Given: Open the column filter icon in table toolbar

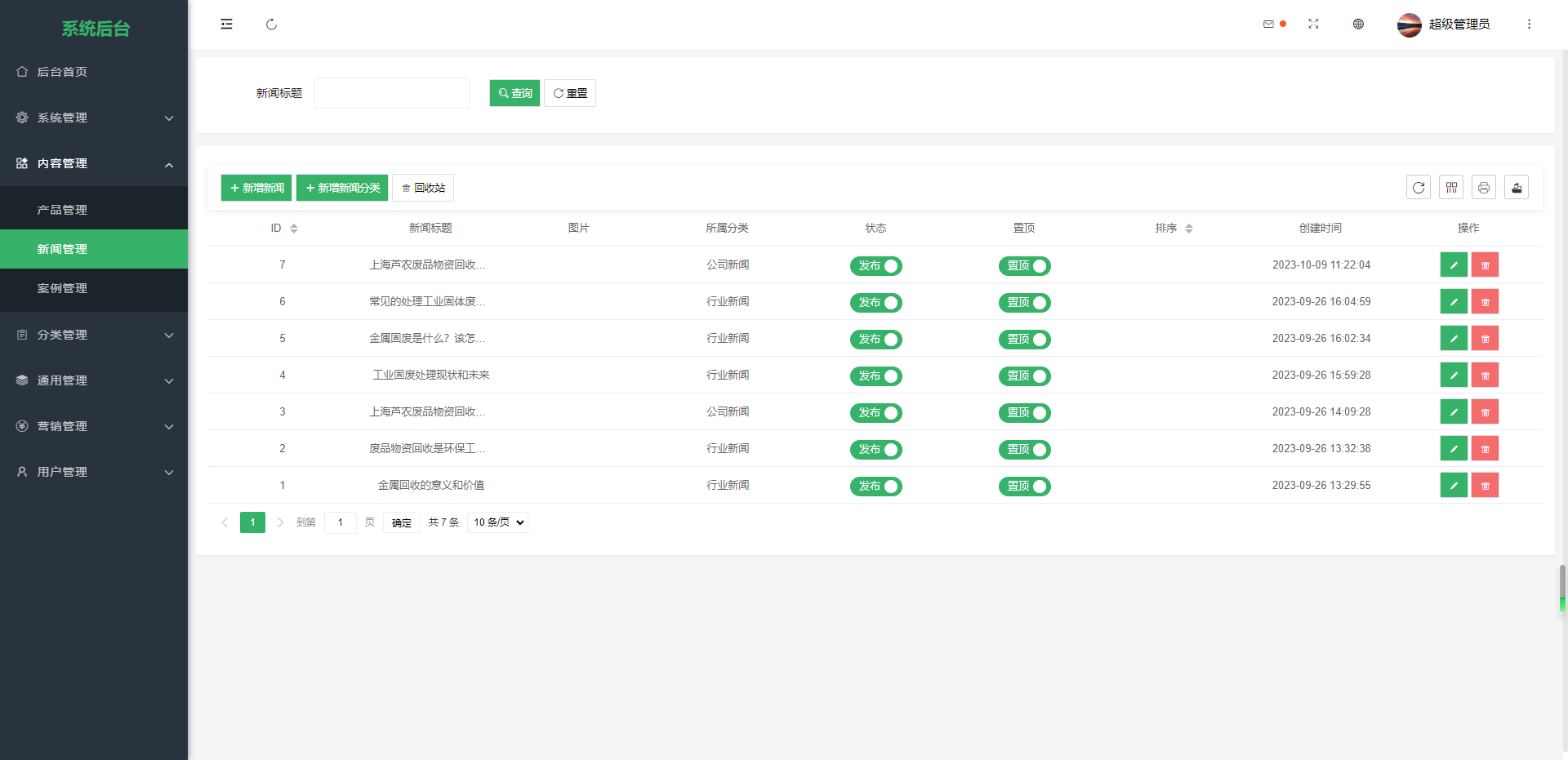Looking at the screenshot, I should (1451, 188).
